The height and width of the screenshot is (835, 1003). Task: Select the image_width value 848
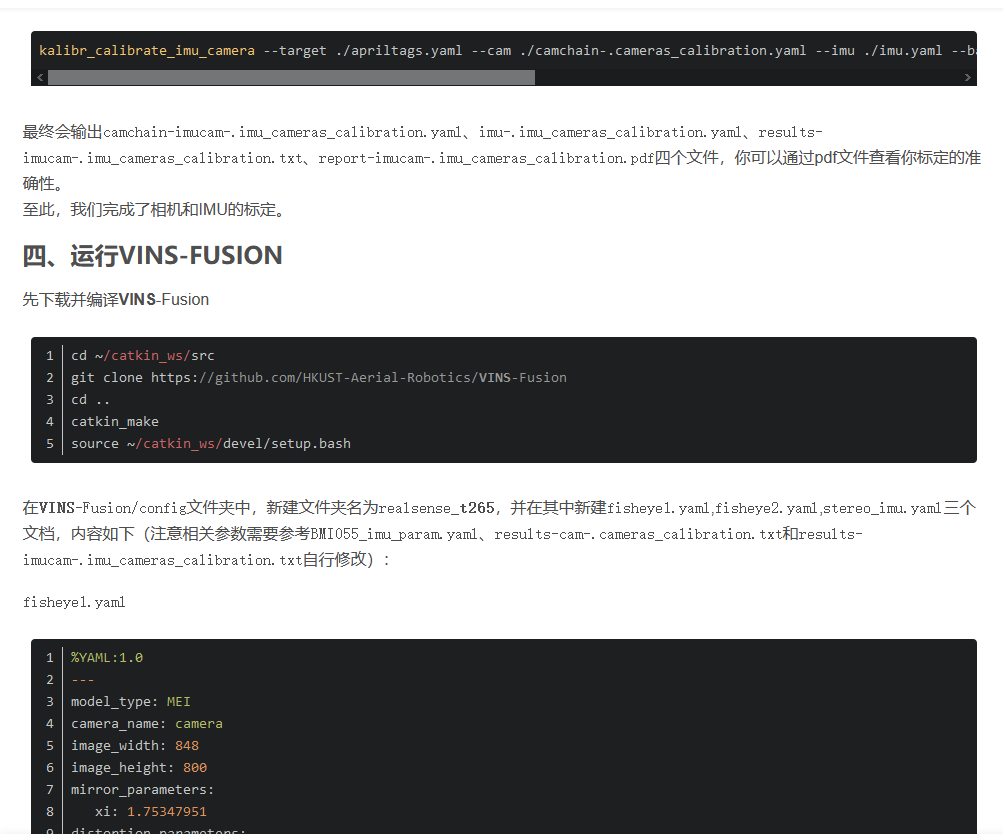(189, 745)
